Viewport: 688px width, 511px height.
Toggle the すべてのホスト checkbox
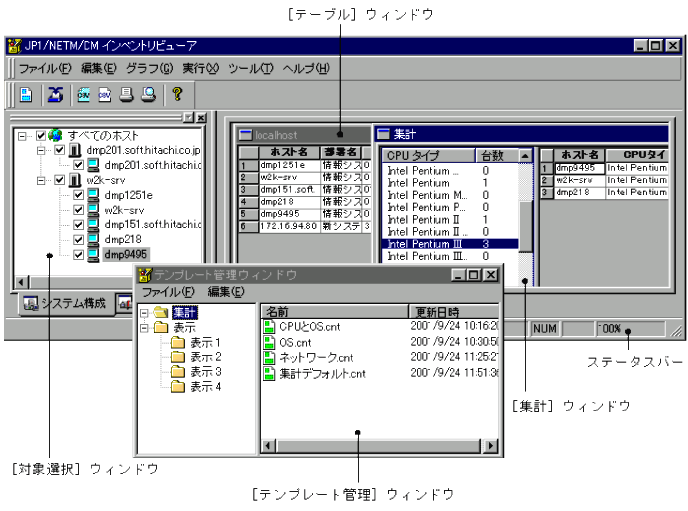pyautogui.click(x=41, y=136)
